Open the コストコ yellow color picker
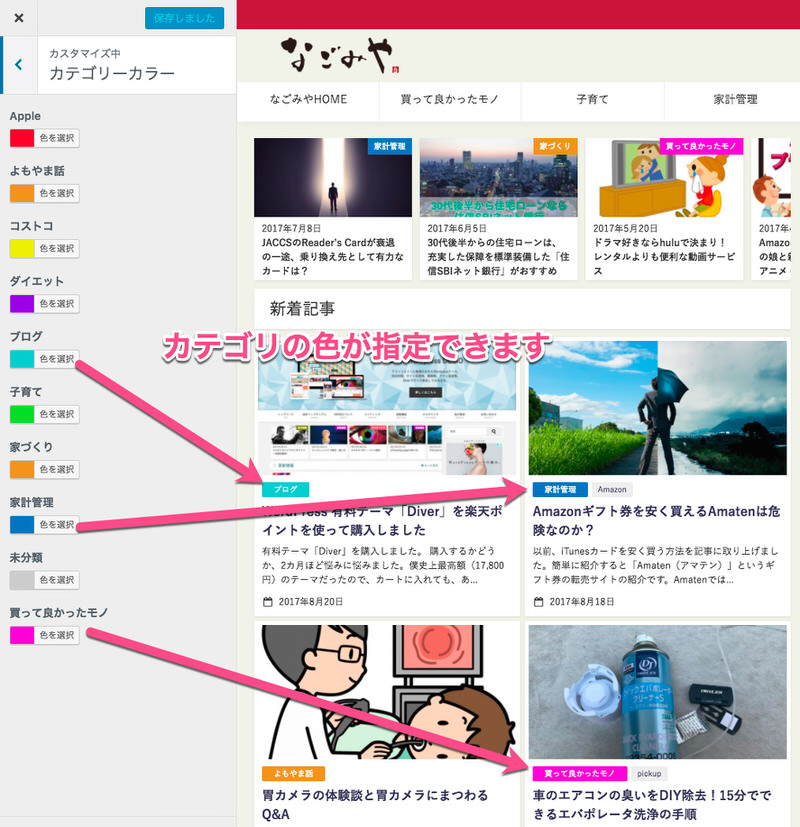800x827 pixels. (x=22, y=248)
